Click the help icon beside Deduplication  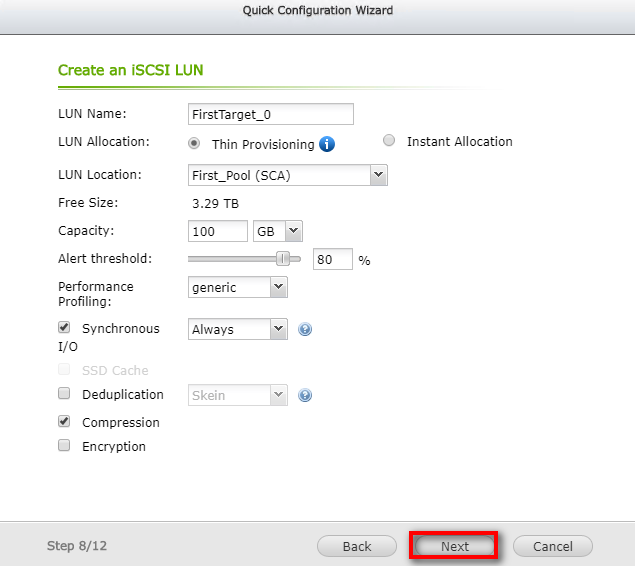click(306, 395)
